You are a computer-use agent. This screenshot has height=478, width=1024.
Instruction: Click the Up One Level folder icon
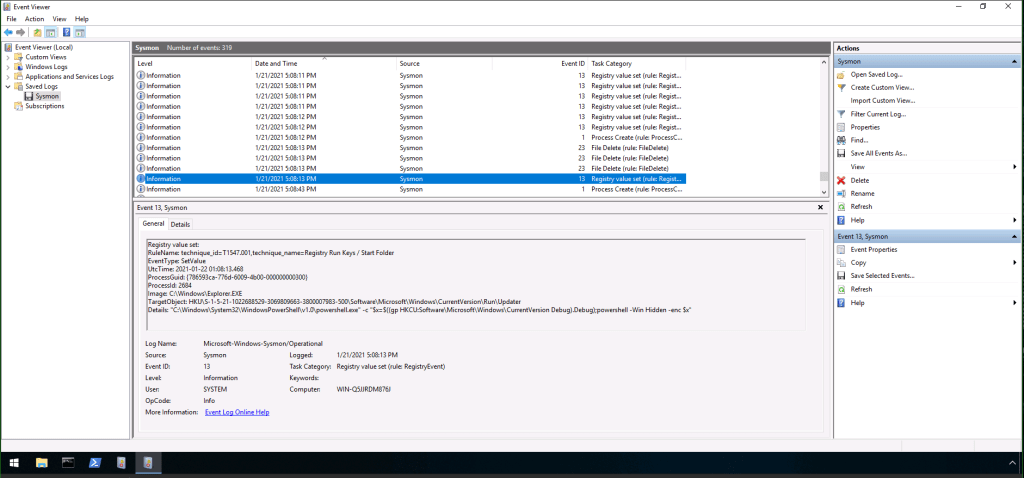37,32
